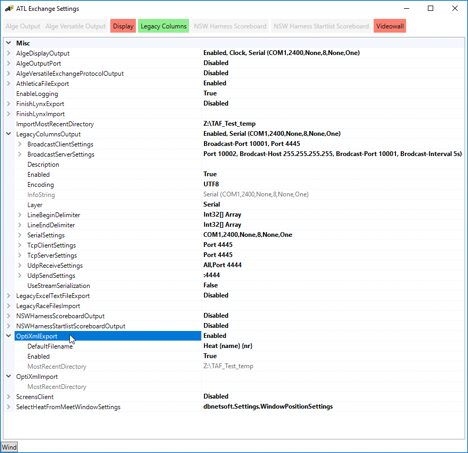468x453 pixels.
Task: Open the Videowall toolbar button
Action: tap(390, 26)
